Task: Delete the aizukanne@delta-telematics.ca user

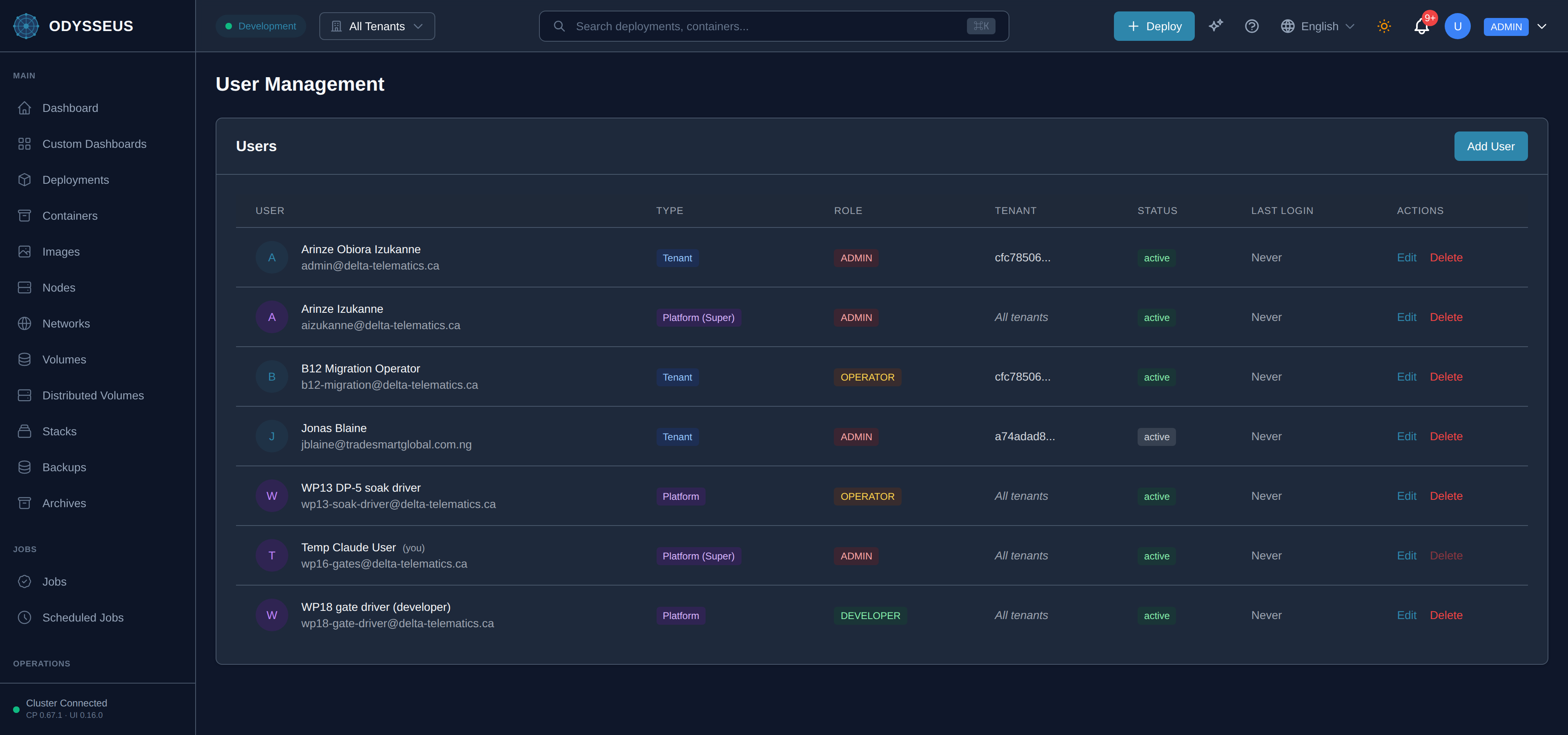Action: click(x=1445, y=317)
